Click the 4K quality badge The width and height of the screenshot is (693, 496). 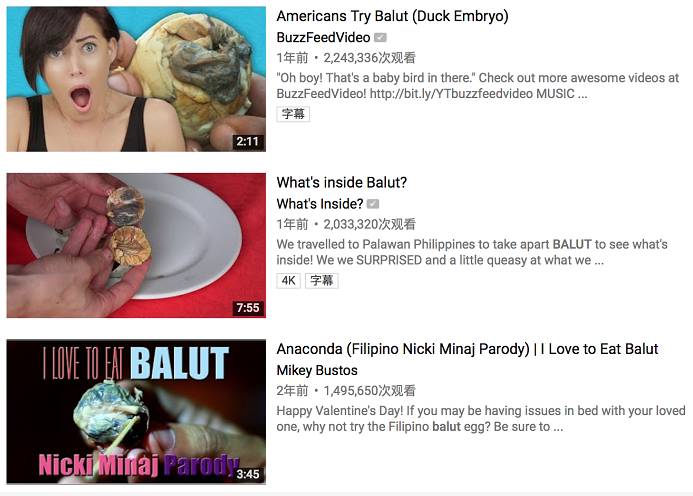[x=289, y=280]
